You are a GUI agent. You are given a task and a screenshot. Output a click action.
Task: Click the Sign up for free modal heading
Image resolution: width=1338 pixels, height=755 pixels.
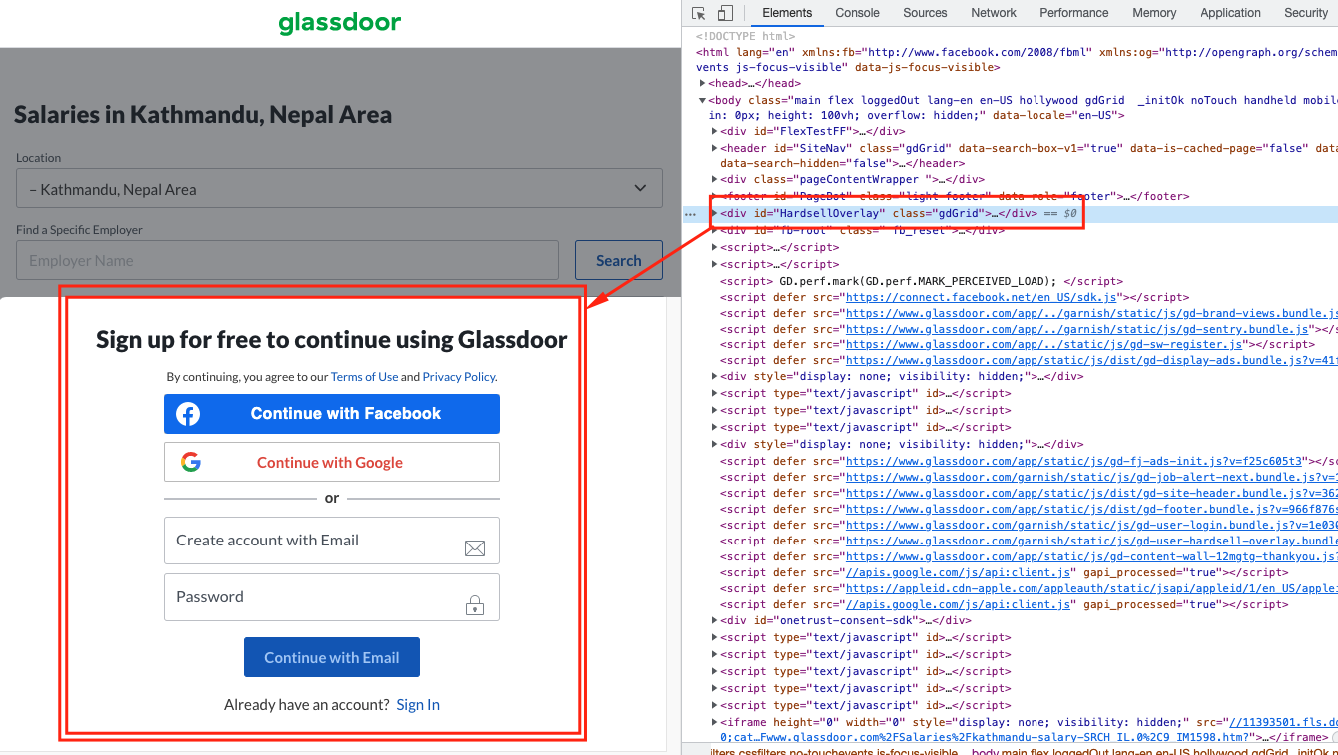[332, 339]
